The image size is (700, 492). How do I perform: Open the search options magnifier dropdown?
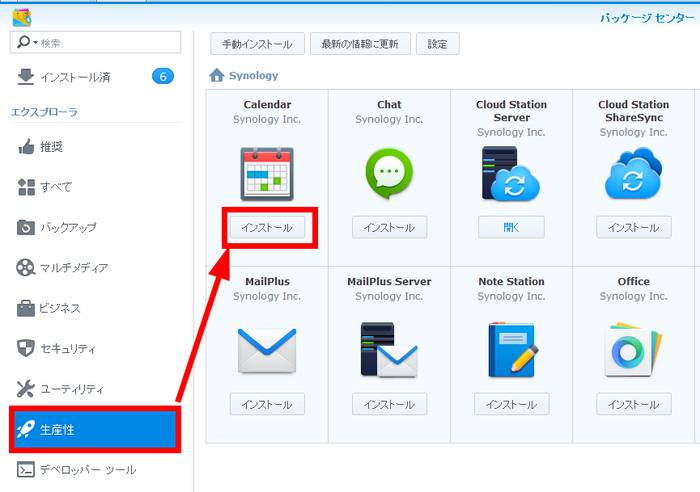pyautogui.click(x=27, y=42)
